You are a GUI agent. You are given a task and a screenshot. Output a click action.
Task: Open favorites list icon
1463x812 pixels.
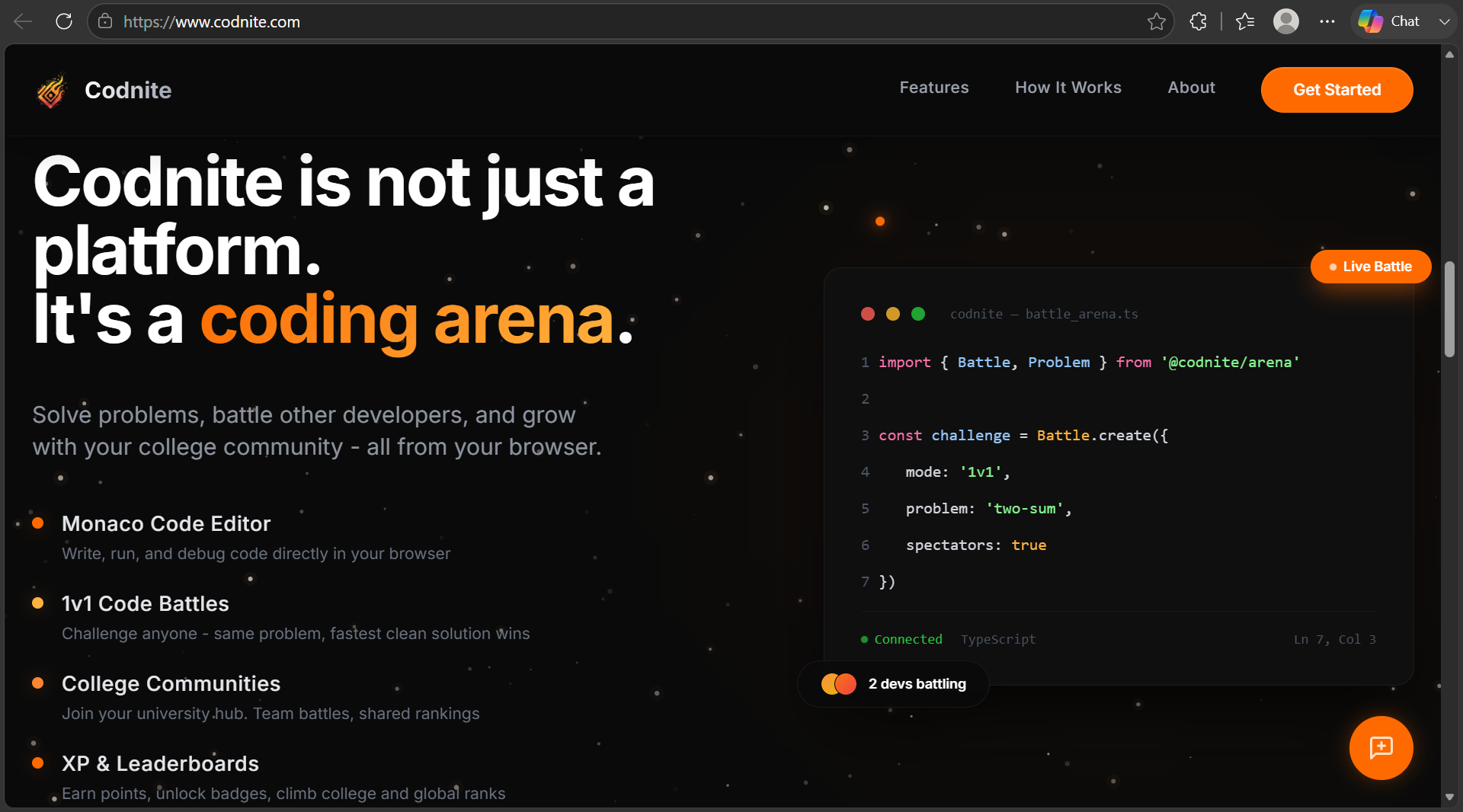point(1245,21)
